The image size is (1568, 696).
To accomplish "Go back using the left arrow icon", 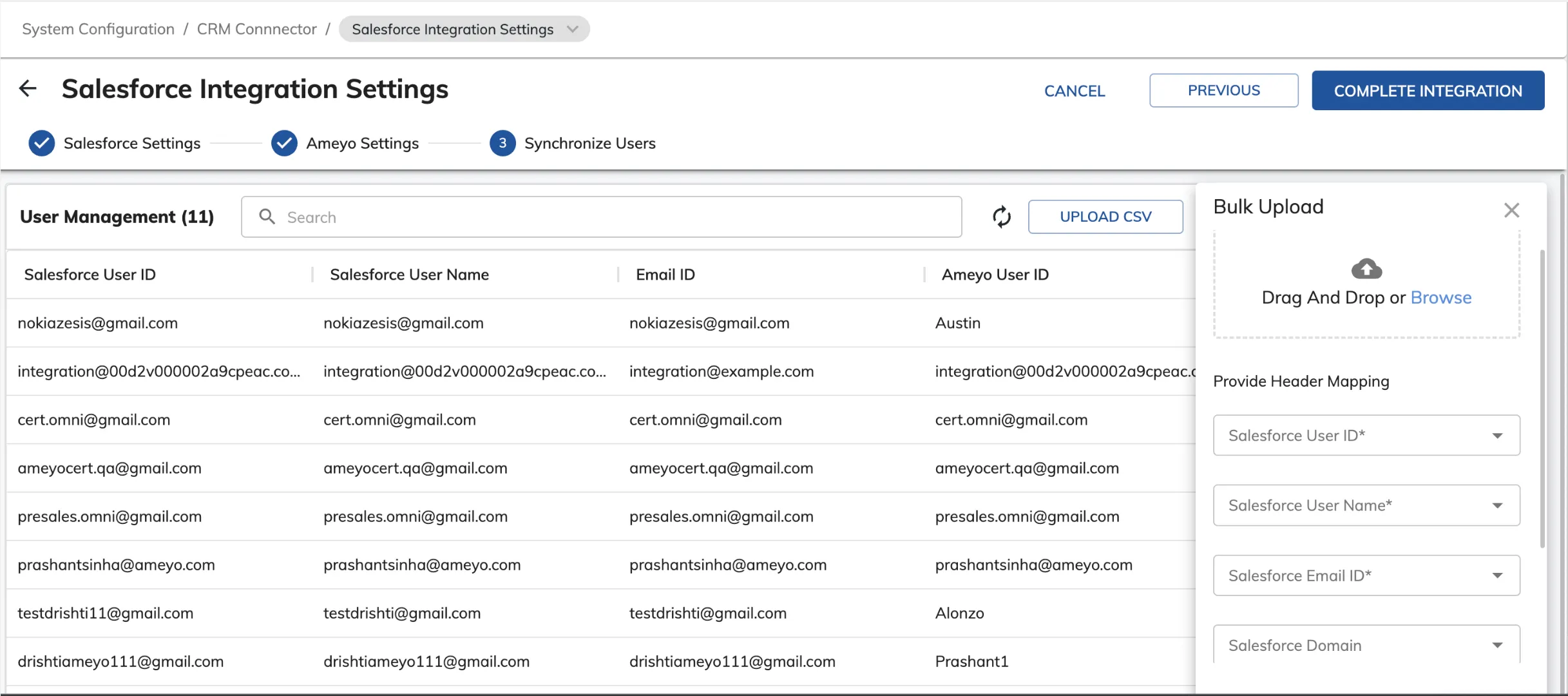I will click(28, 88).
